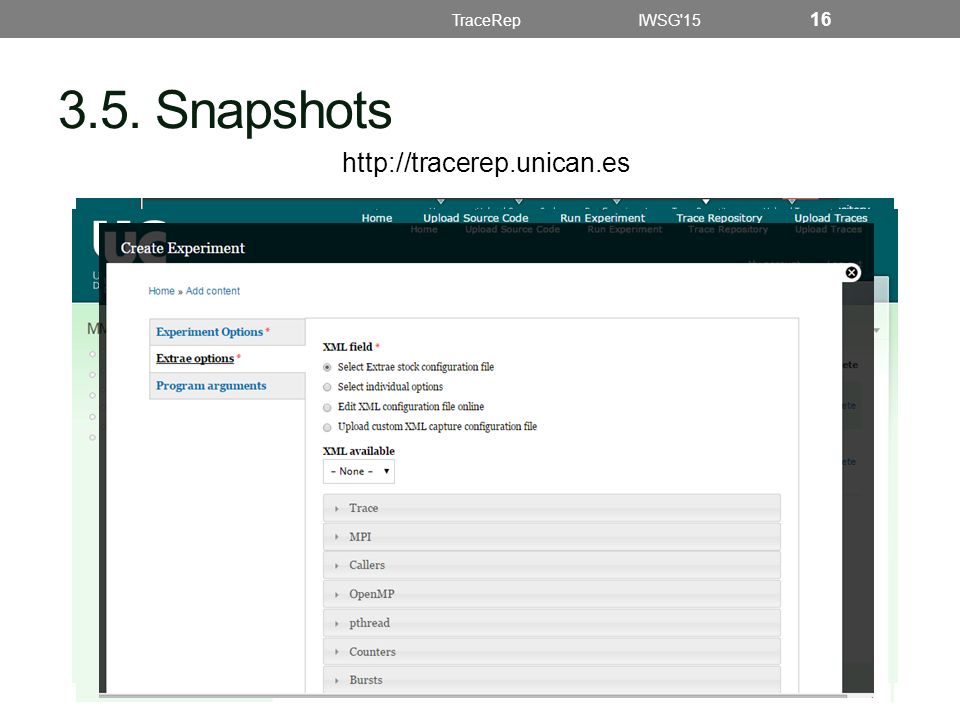Screen dimensions: 960x720
Task: Click the tracerep.unican.es URL text
Action: [x=486, y=163]
